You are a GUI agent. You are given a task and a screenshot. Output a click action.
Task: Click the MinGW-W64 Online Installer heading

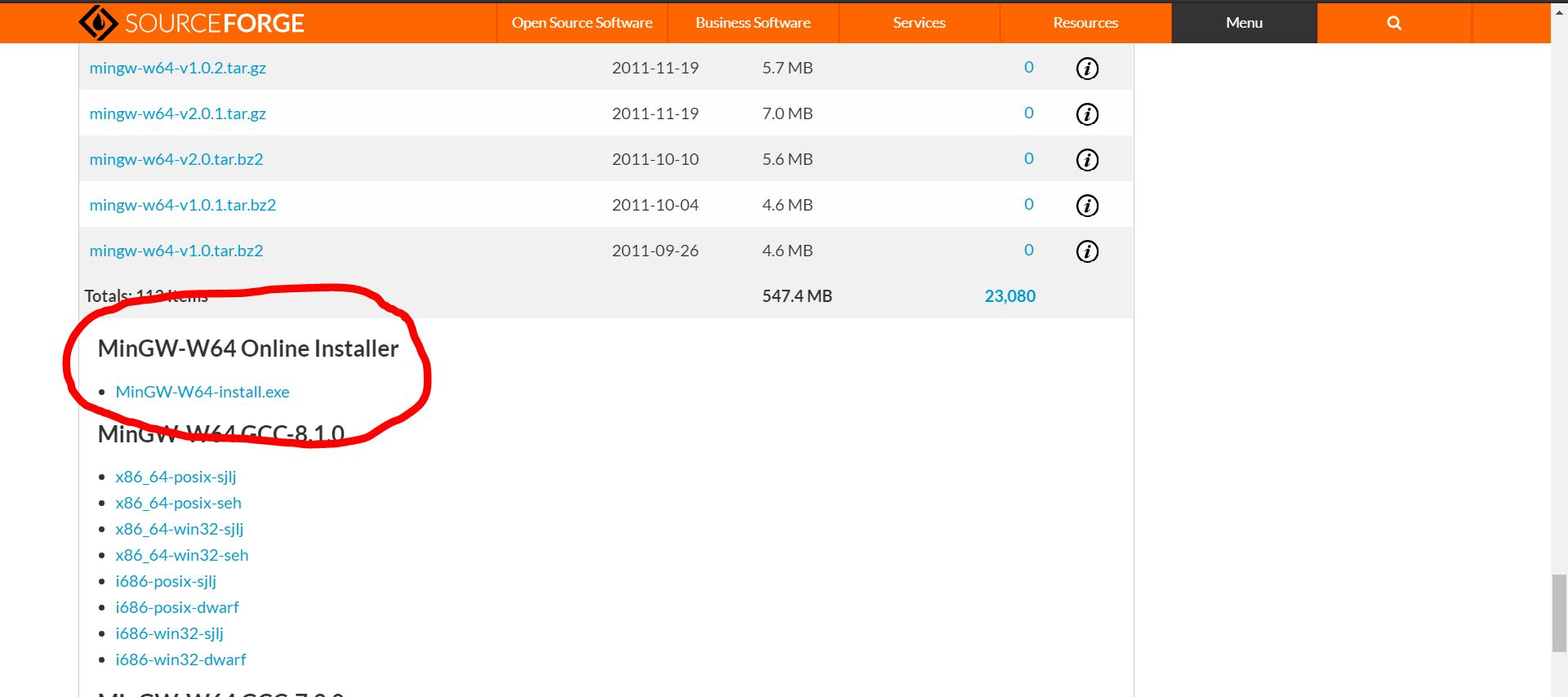[248, 348]
